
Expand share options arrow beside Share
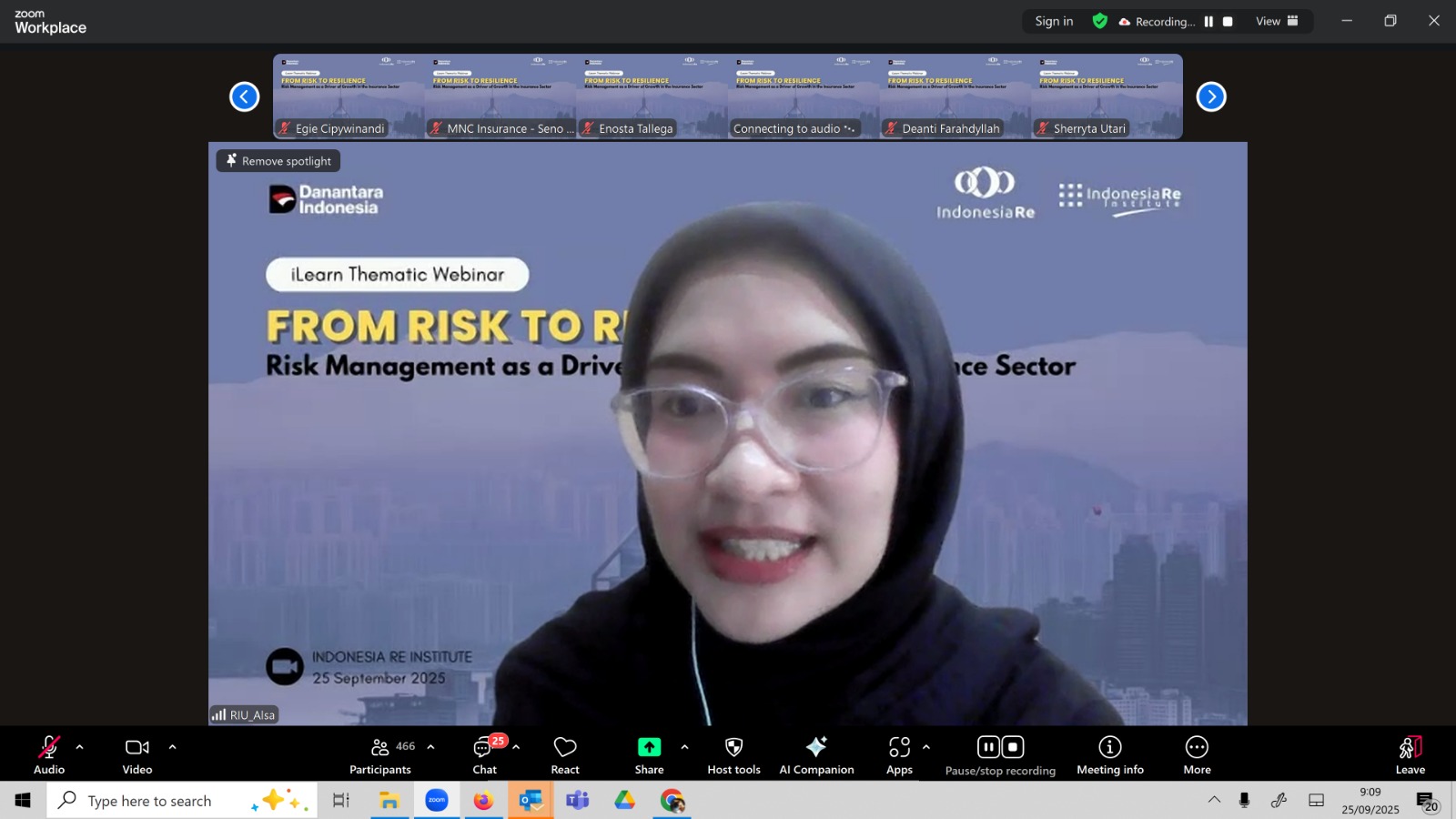point(684,747)
